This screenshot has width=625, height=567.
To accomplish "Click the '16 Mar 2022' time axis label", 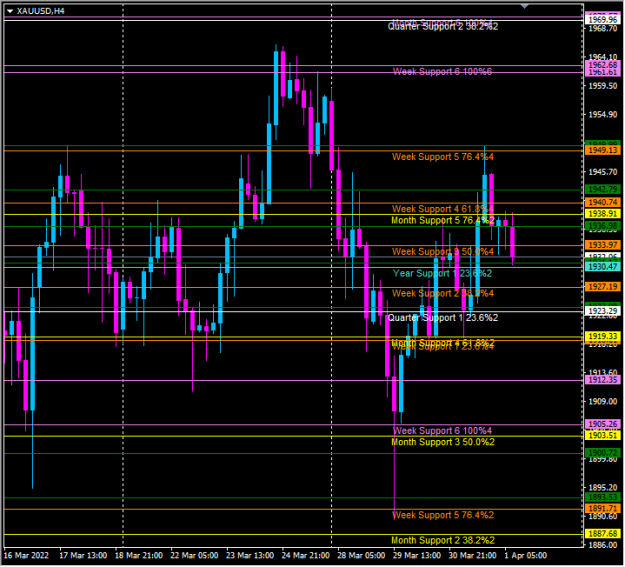I will (26, 556).
